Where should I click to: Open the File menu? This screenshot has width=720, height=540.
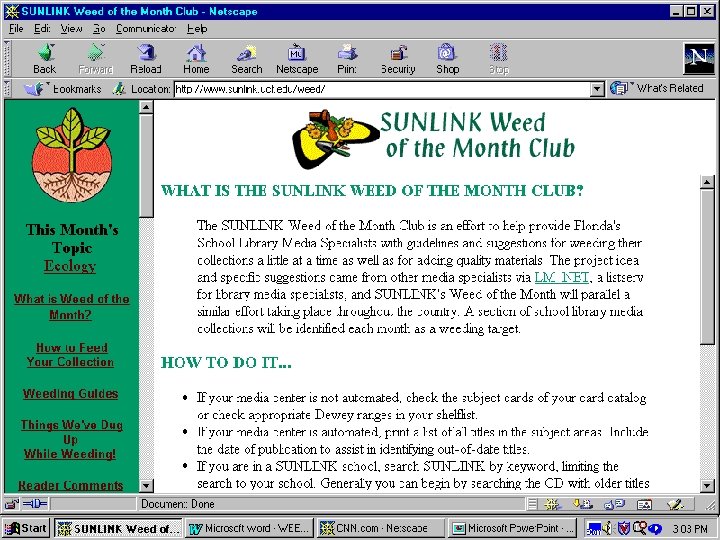[16, 29]
